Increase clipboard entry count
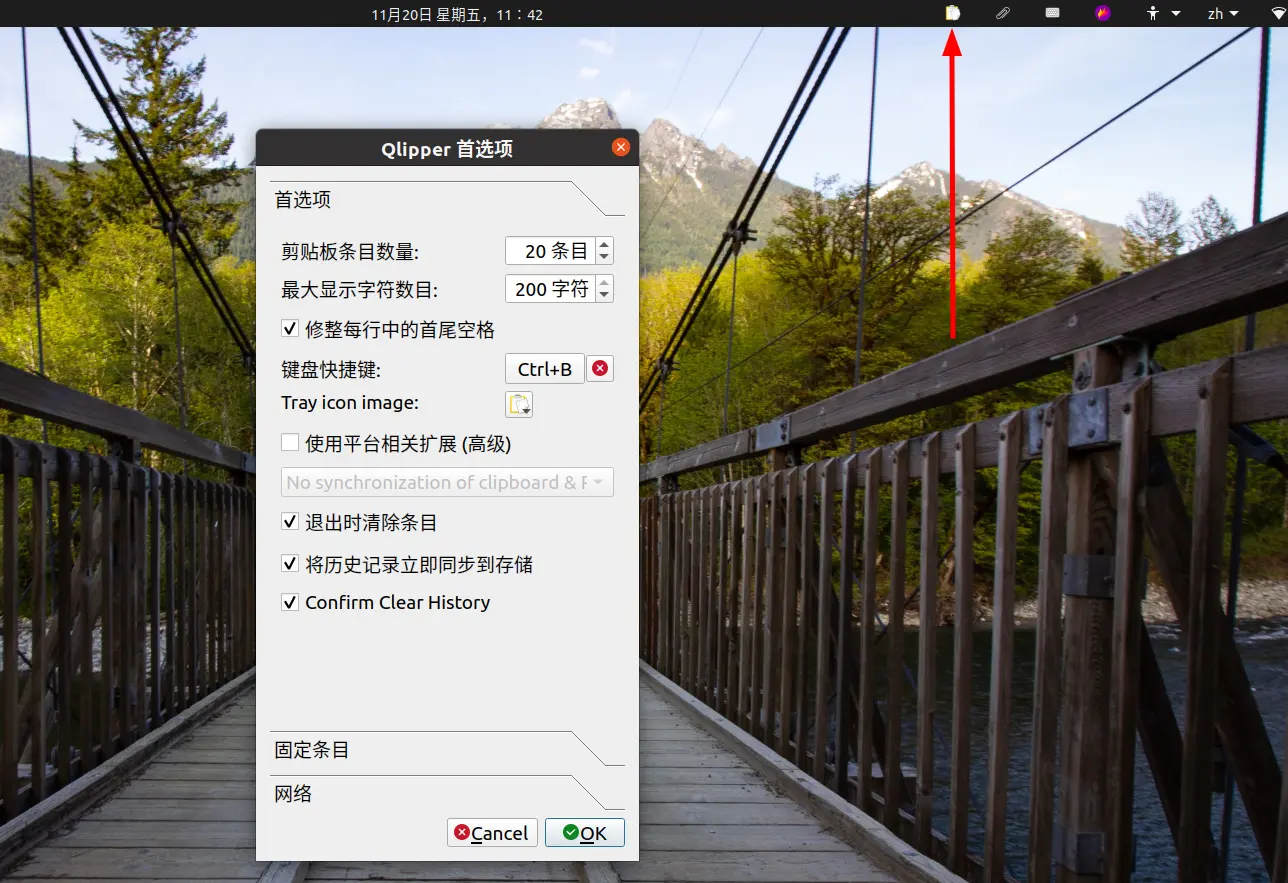 604,244
